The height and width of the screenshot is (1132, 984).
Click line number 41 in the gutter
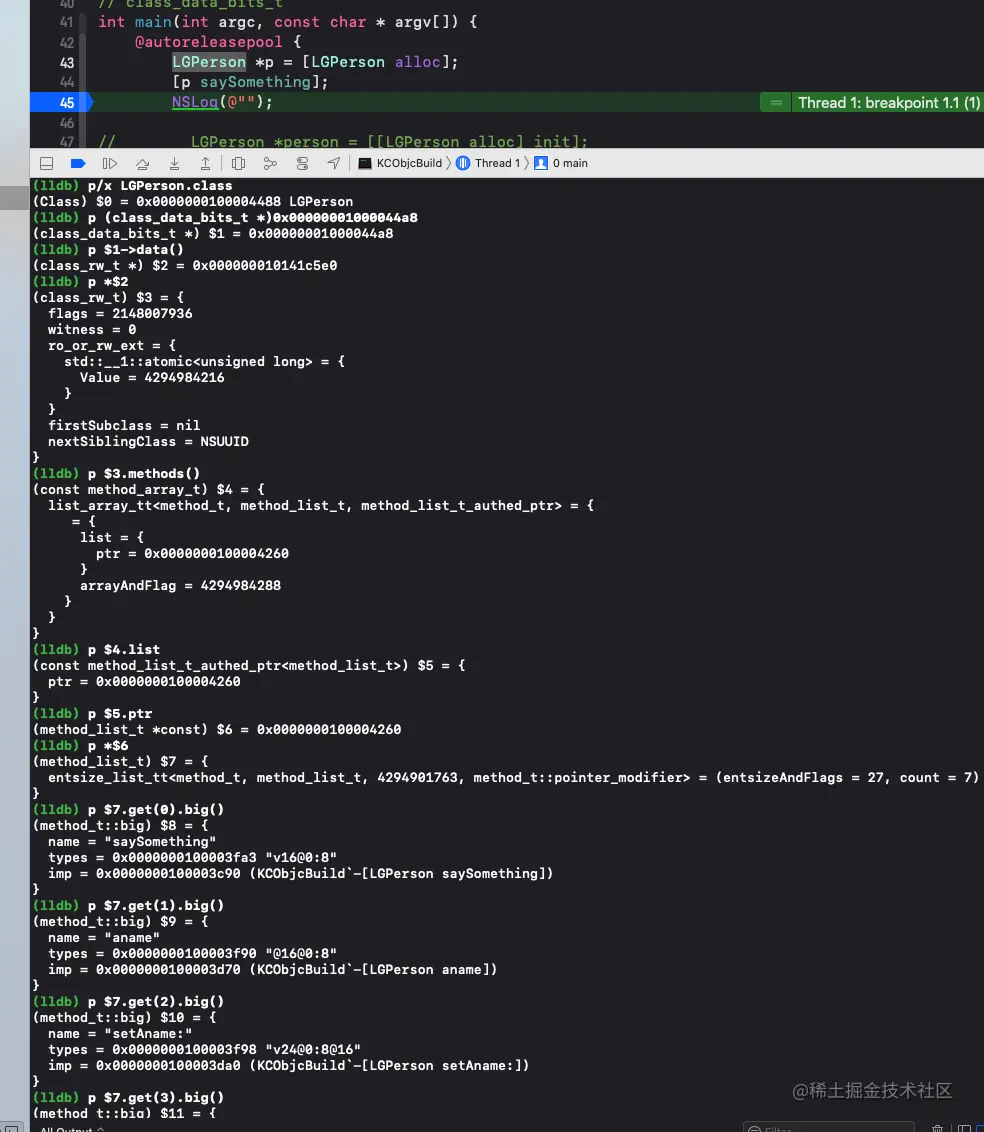tap(66, 22)
